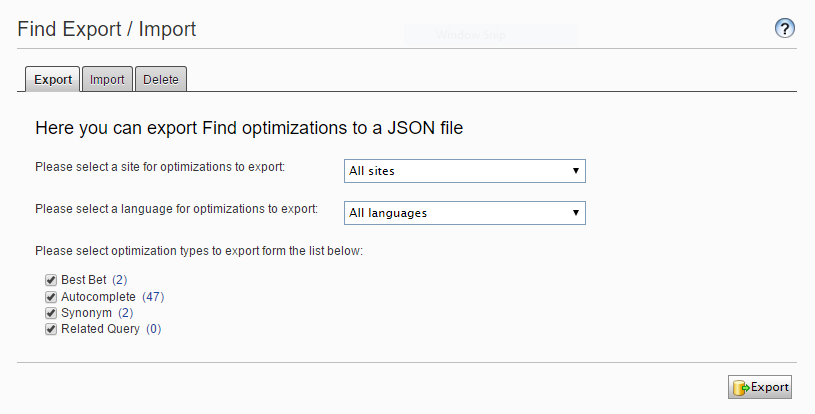Disable the Synonym checkbox
Viewport: 815px width, 414px height.
(50, 313)
